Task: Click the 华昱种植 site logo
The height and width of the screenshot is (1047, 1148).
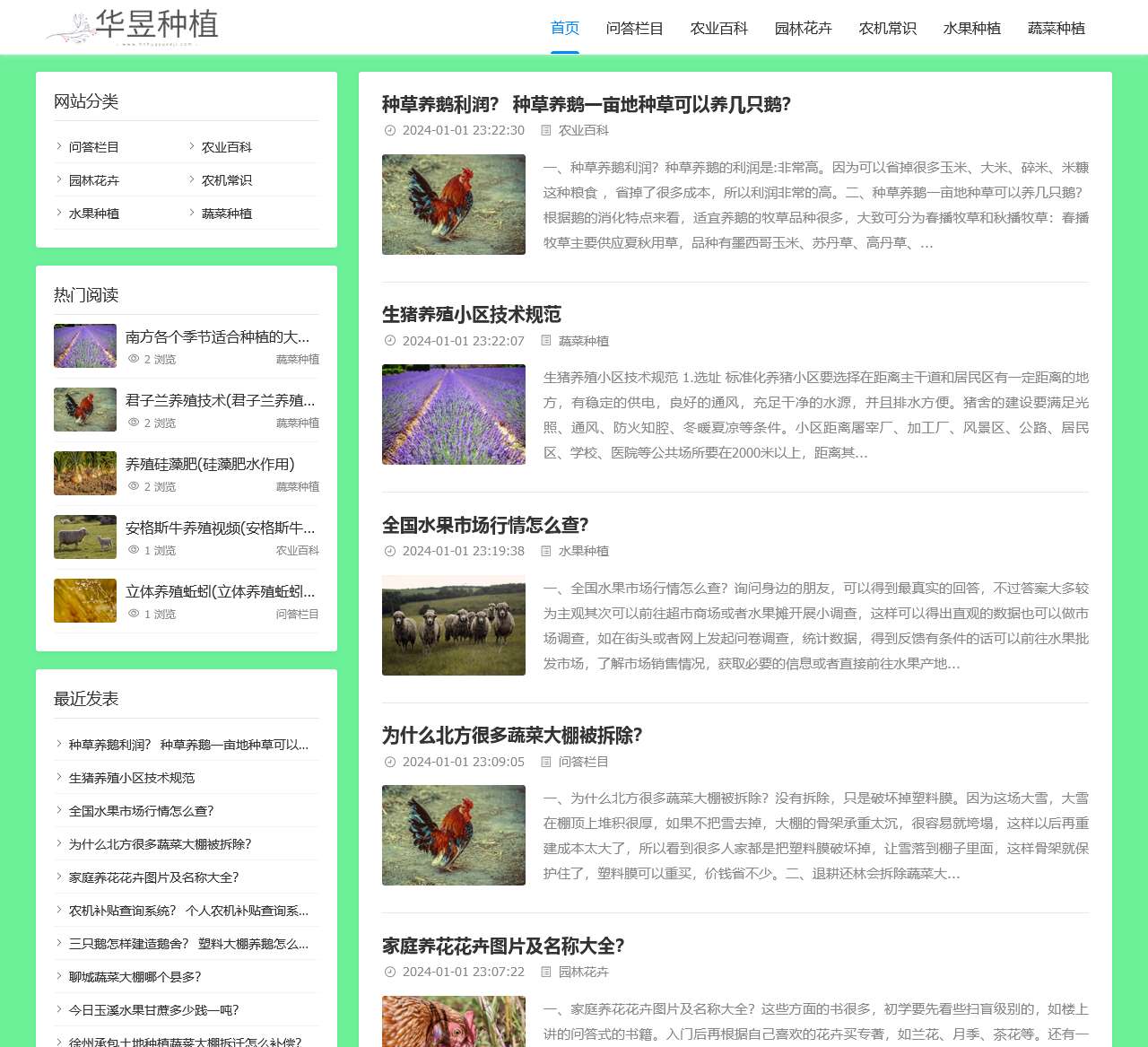Action: (133, 27)
